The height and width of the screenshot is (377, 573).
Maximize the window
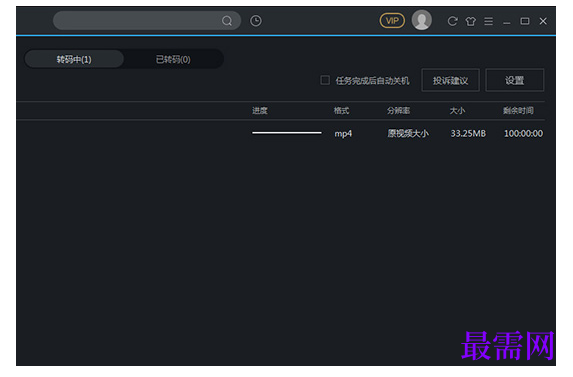point(525,21)
